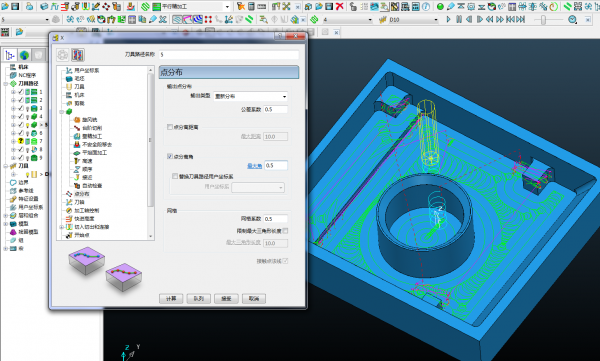Uncheck the 点分离角 checkbox

point(170,156)
